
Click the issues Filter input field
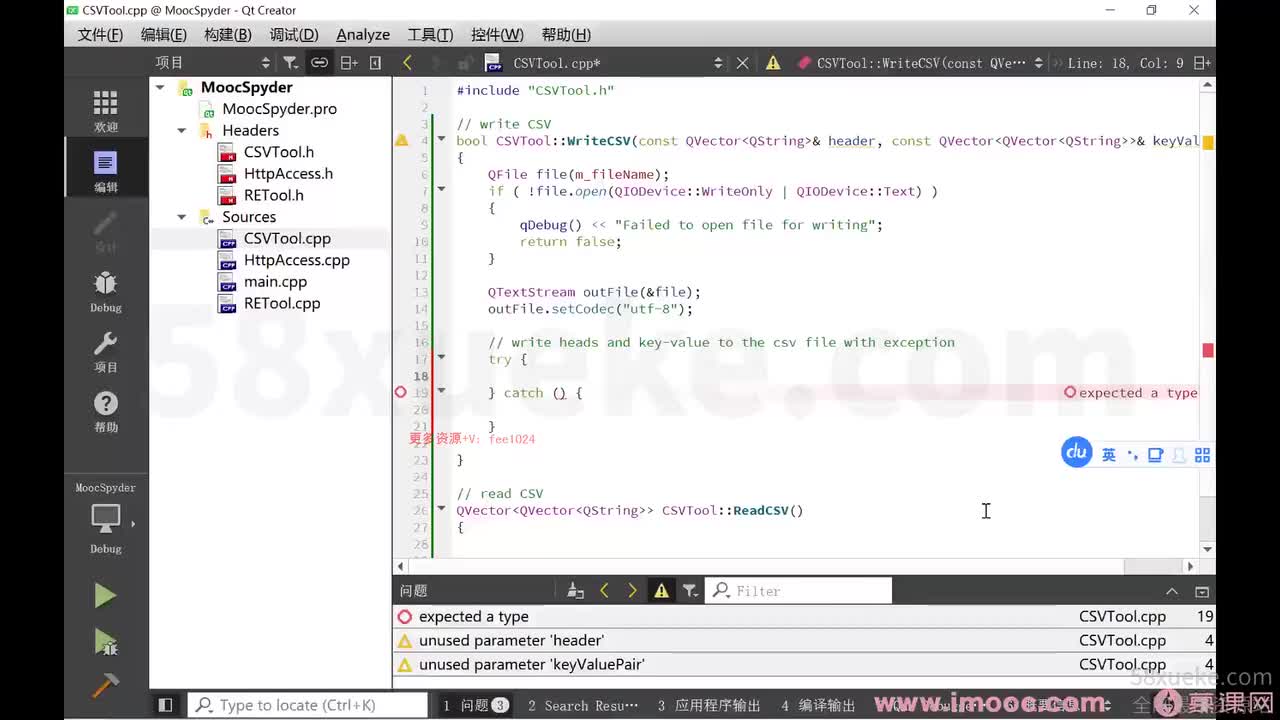798,591
